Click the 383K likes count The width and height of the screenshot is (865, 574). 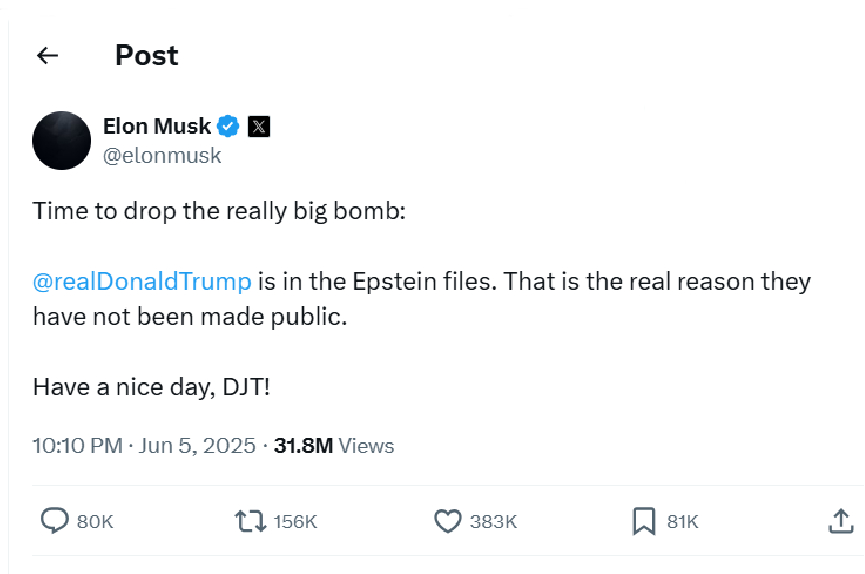pos(493,522)
